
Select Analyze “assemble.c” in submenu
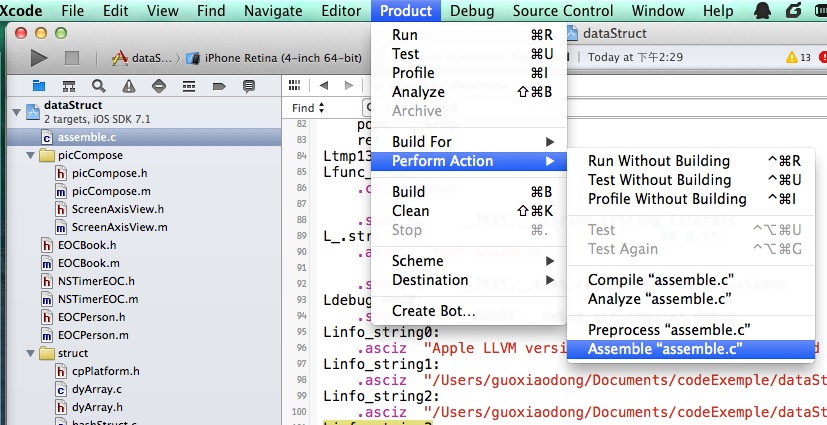[x=691, y=299]
